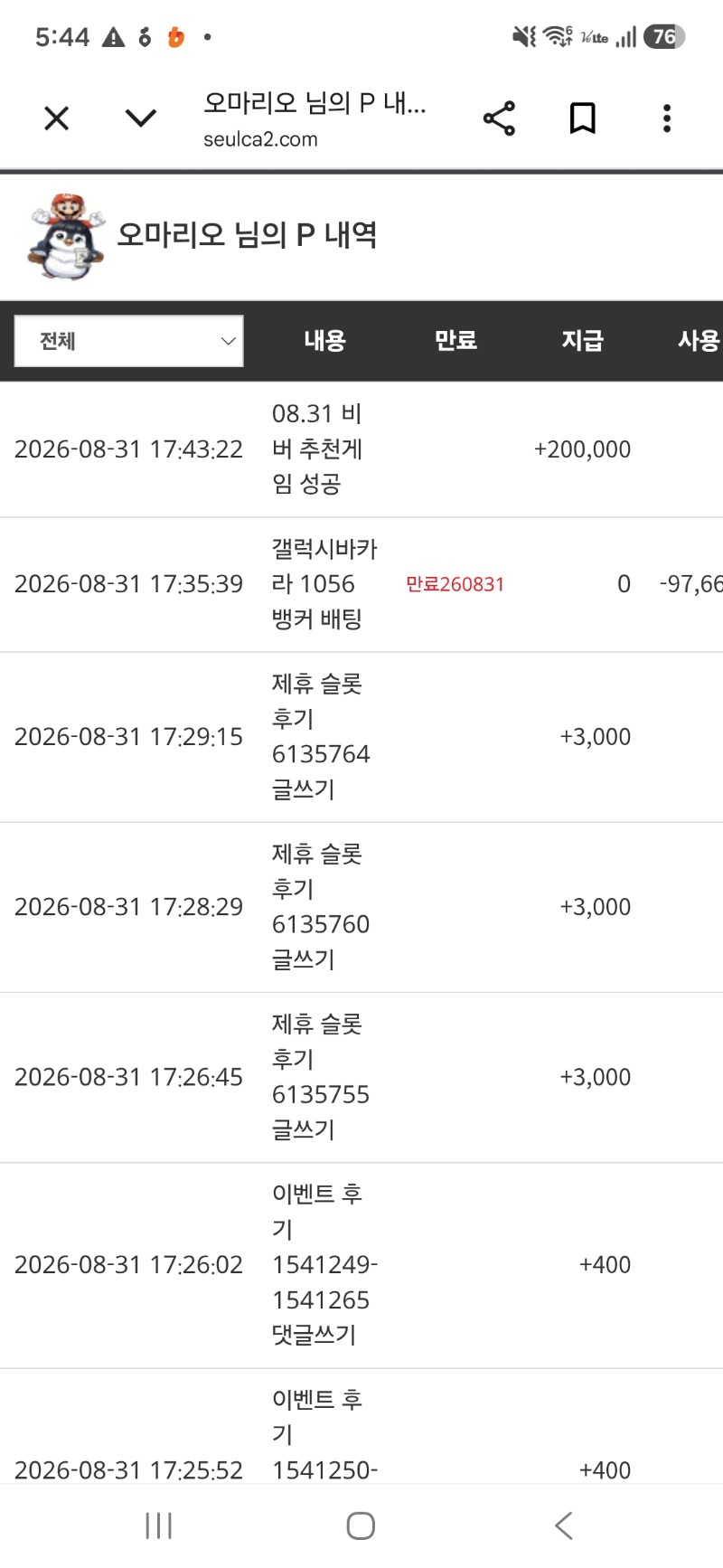Tap Android back button
This screenshot has width=723, height=1568.
563,1526
